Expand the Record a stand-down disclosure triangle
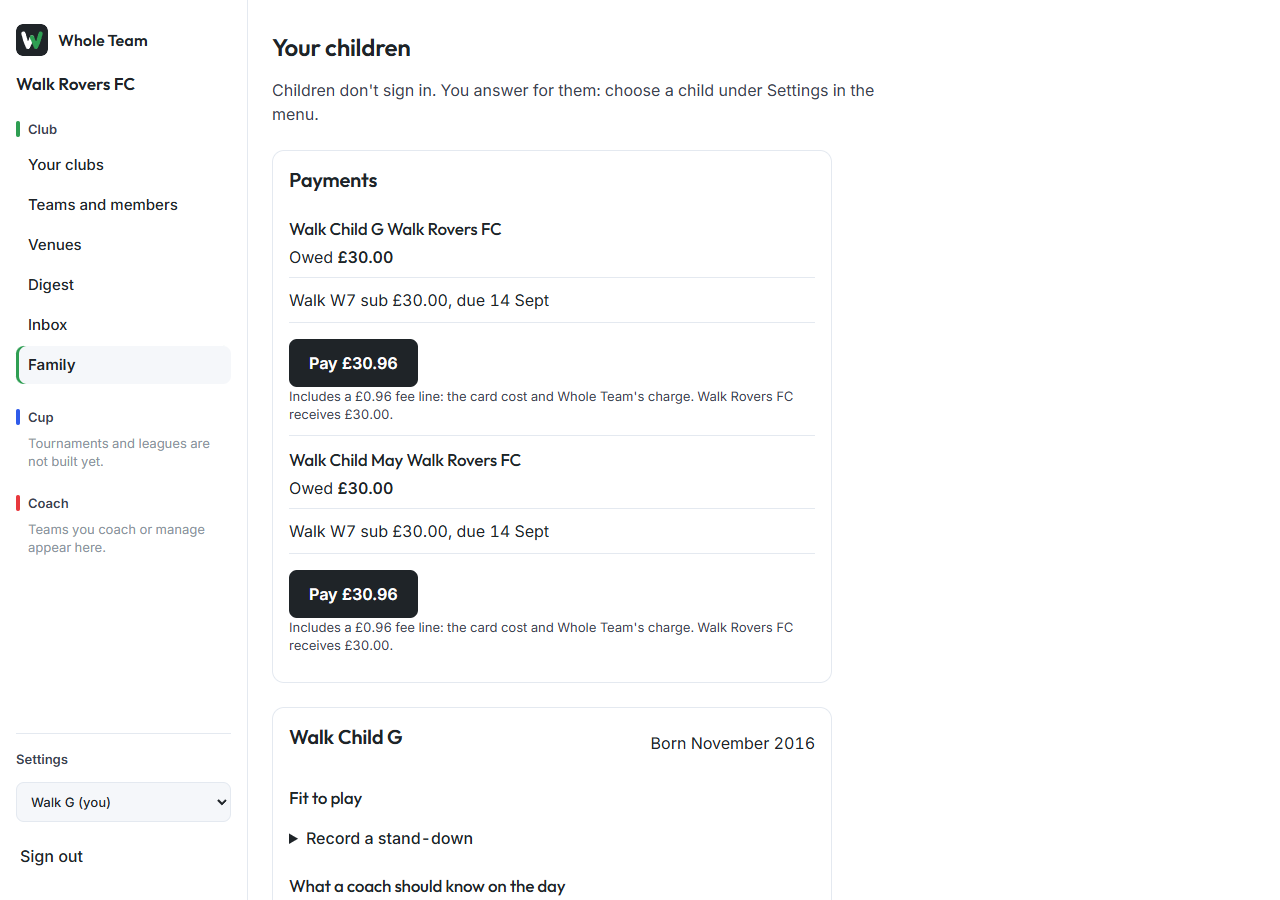Viewport: 1280px width, 900px height. [294, 838]
